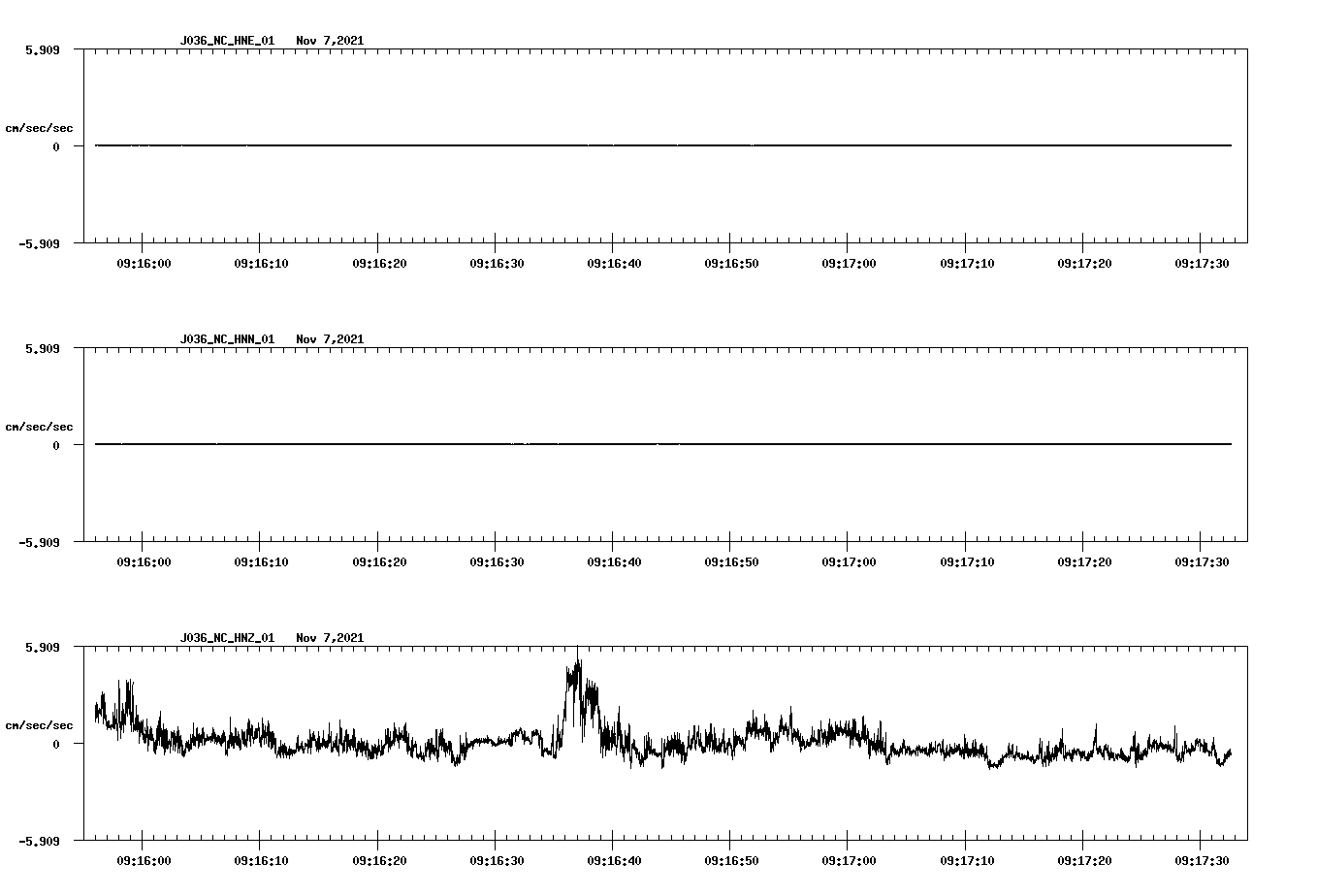
Task: Click 09:17:30 time label under HNZ plot
Action: coord(1202,861)
